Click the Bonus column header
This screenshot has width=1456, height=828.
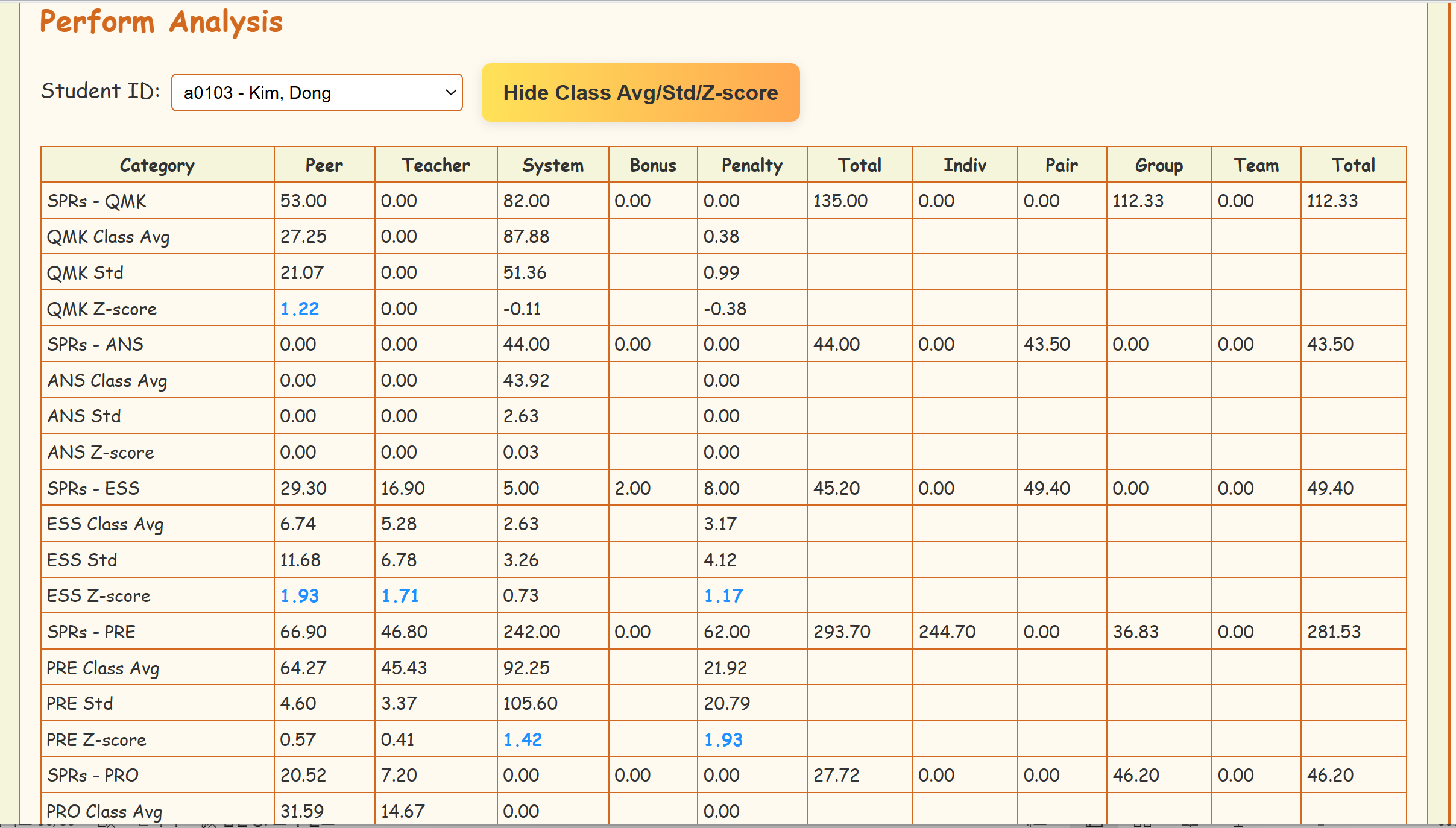pyautogui.click(x=652, y=165)
